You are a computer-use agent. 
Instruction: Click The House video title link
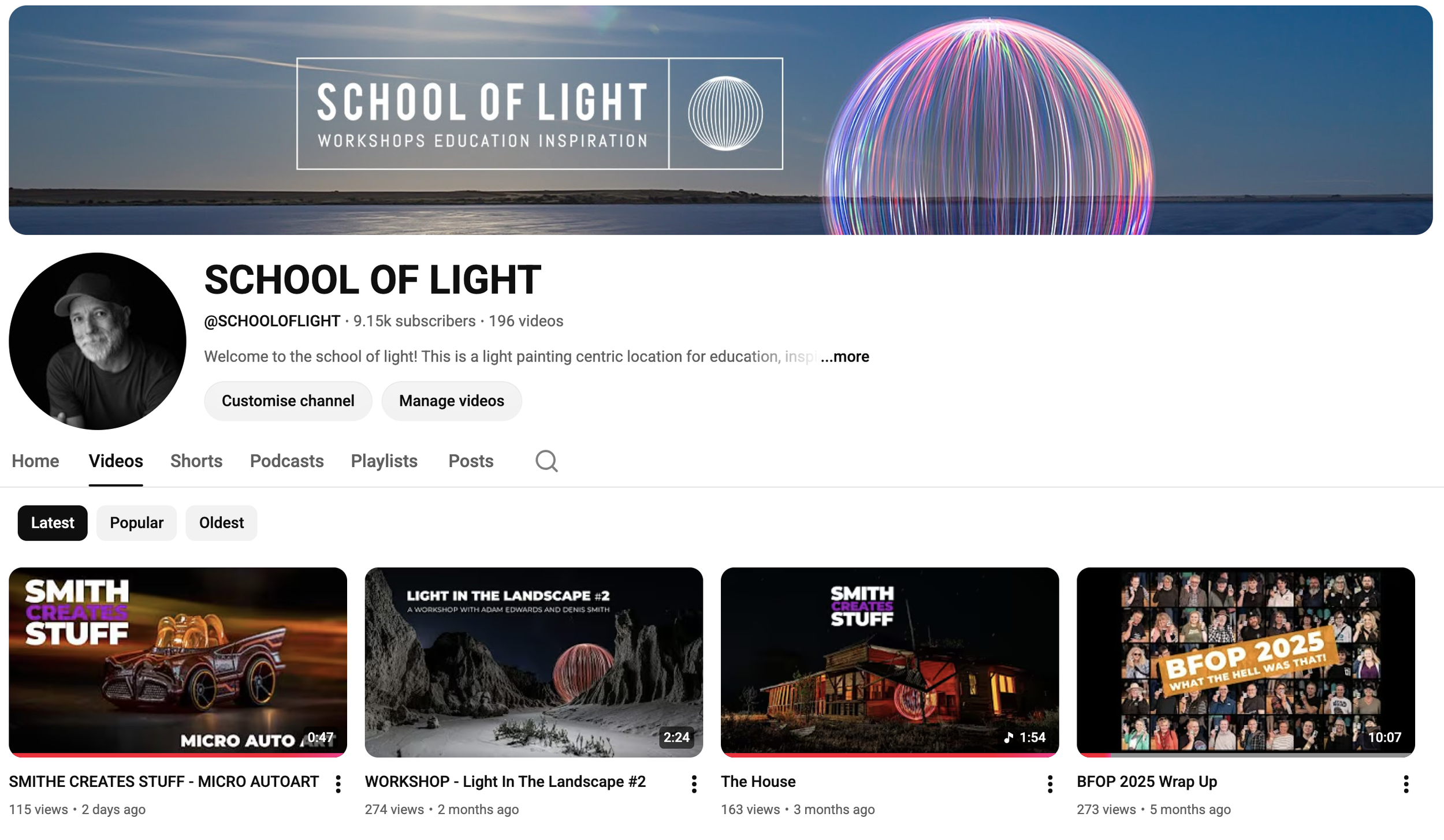(x=758, y=781)
